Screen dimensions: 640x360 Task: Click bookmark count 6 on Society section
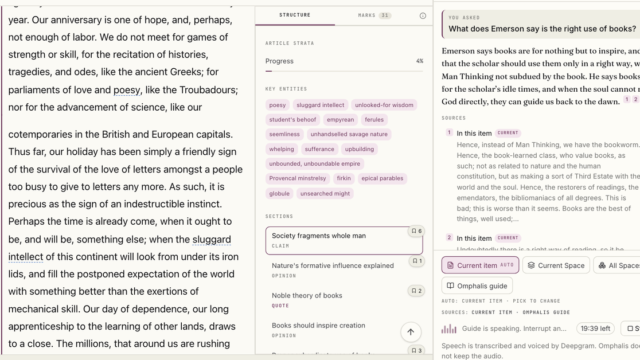tap(417, 231)
